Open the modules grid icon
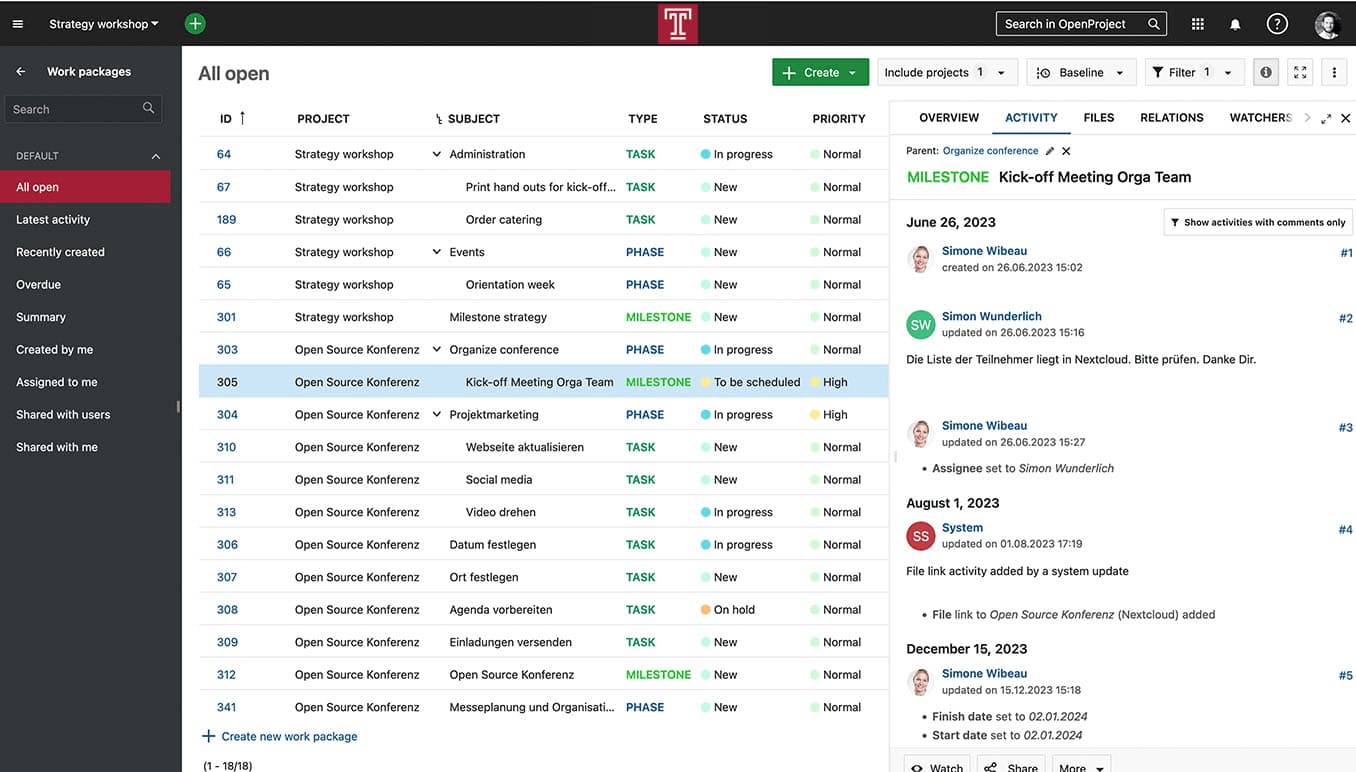1356x772 pixels. point(1198,24)
